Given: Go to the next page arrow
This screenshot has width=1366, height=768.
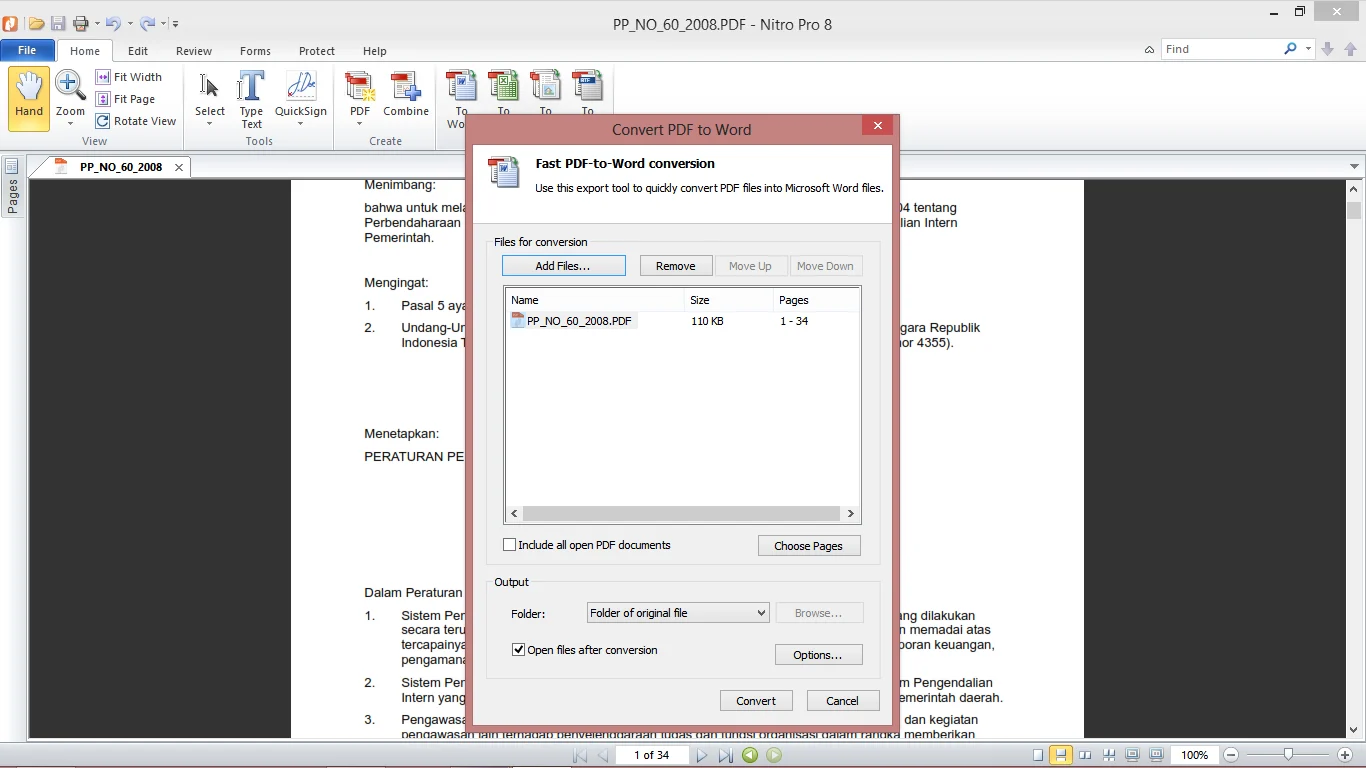Looking at the screenshot, I should [702, 755].
